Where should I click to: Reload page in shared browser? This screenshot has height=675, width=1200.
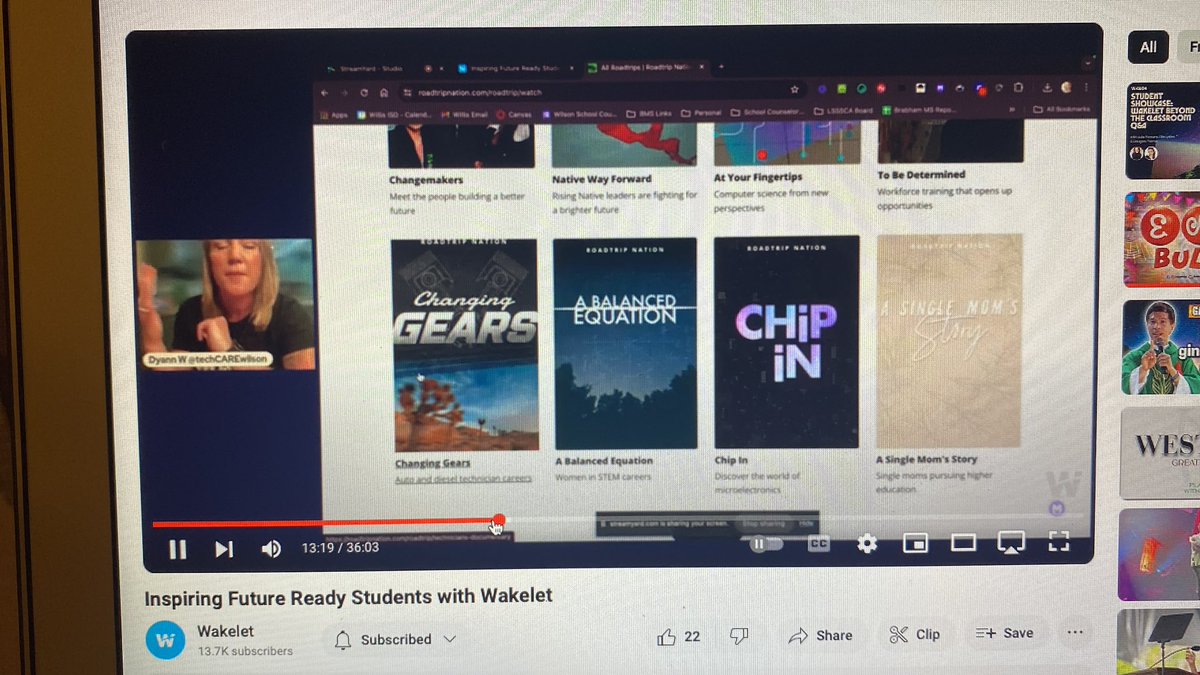(363, 92)
